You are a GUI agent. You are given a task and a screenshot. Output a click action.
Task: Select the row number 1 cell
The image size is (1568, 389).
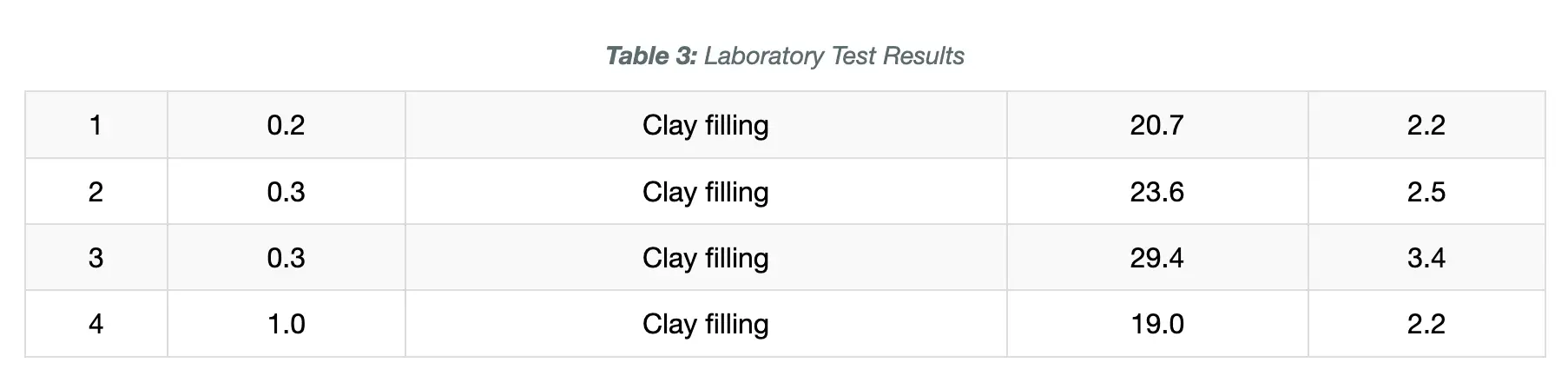pos(96,125)
